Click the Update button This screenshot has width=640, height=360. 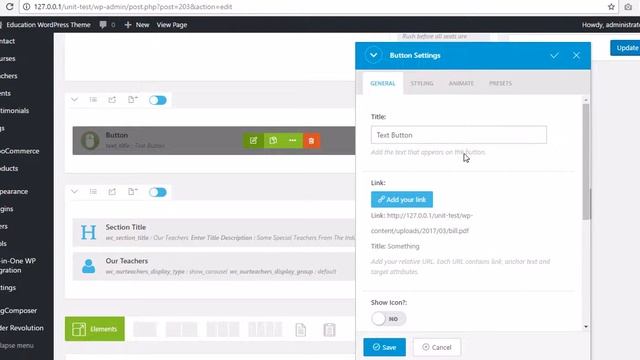pos(625,48)
